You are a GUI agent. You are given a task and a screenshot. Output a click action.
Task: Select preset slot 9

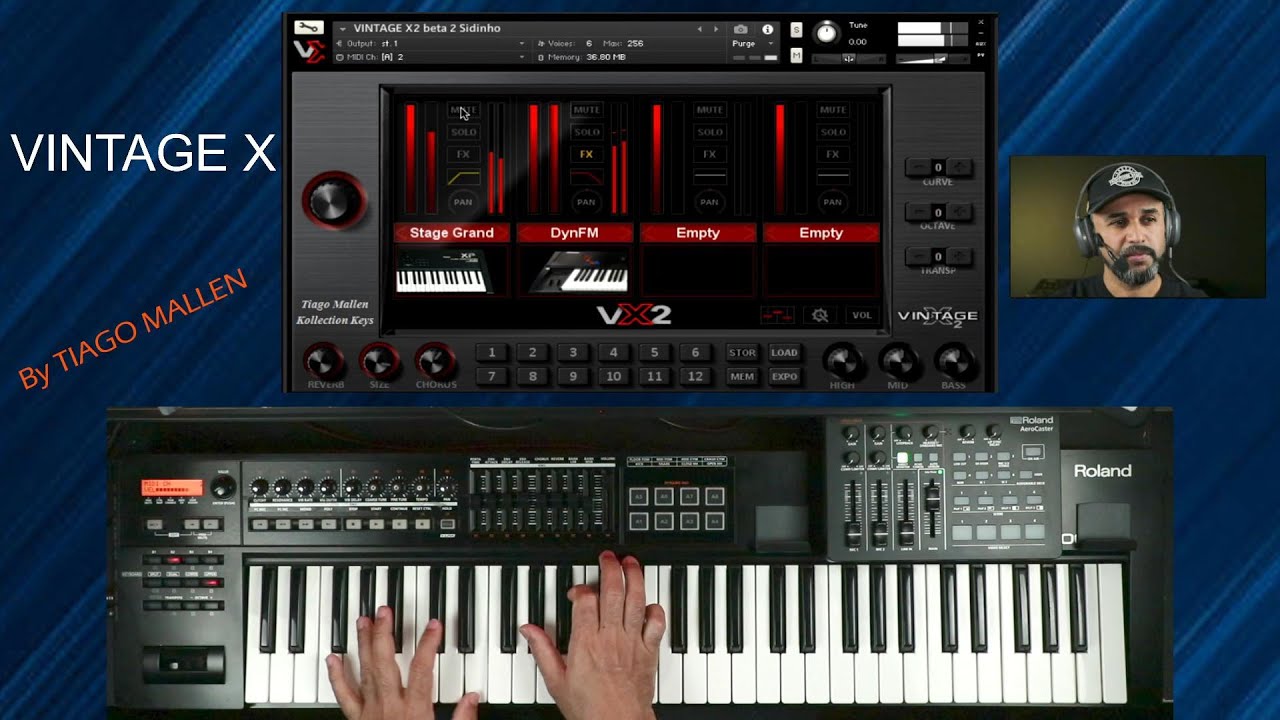pos(573,376)
